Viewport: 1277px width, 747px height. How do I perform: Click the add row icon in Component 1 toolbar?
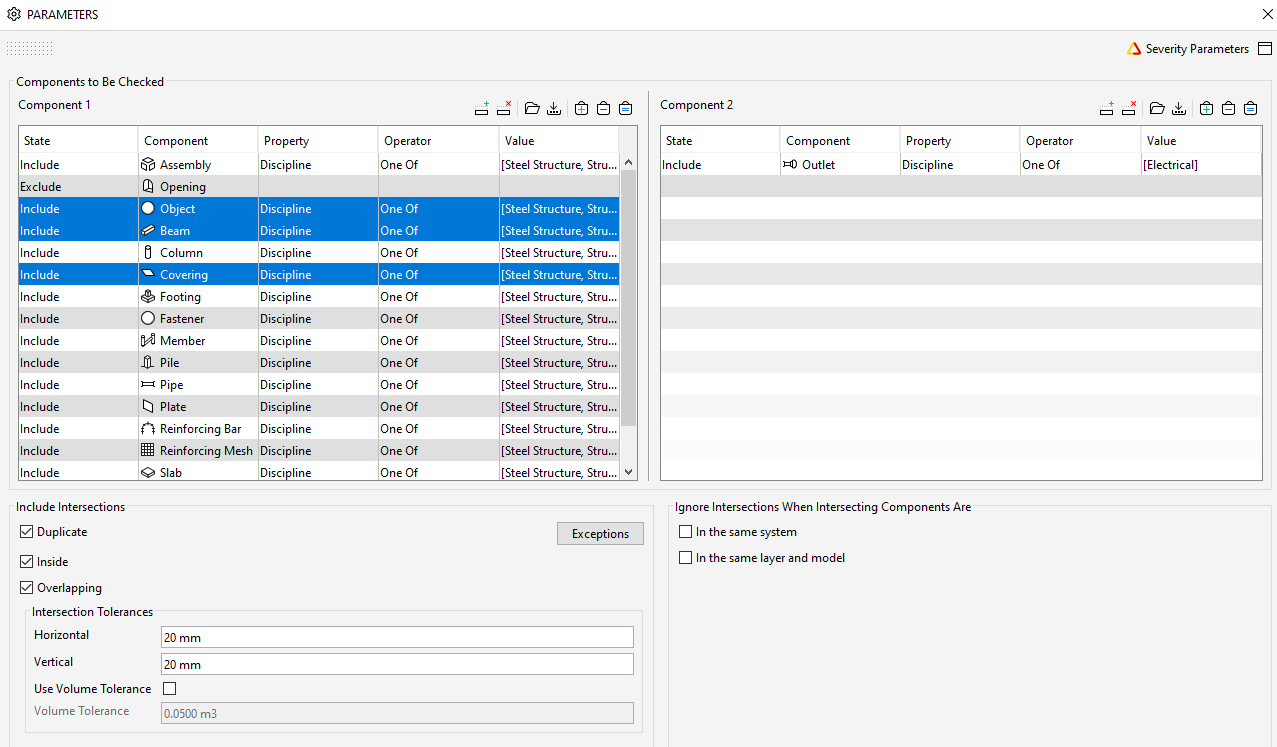(482, 108)
